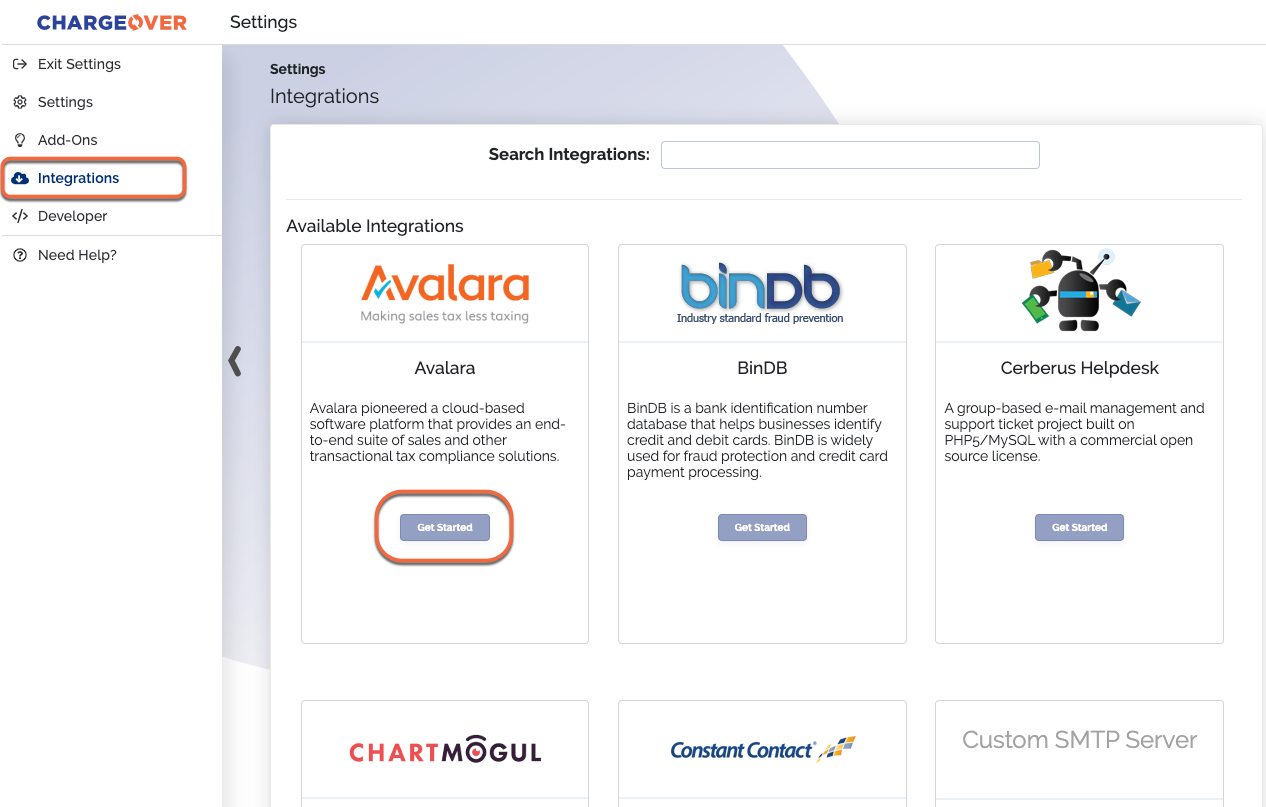Viewport: 1266px width, 807px height.
Task: Collapse the sidebar with the left chevron
Action: pyautogui.click(x=235, y=361)
